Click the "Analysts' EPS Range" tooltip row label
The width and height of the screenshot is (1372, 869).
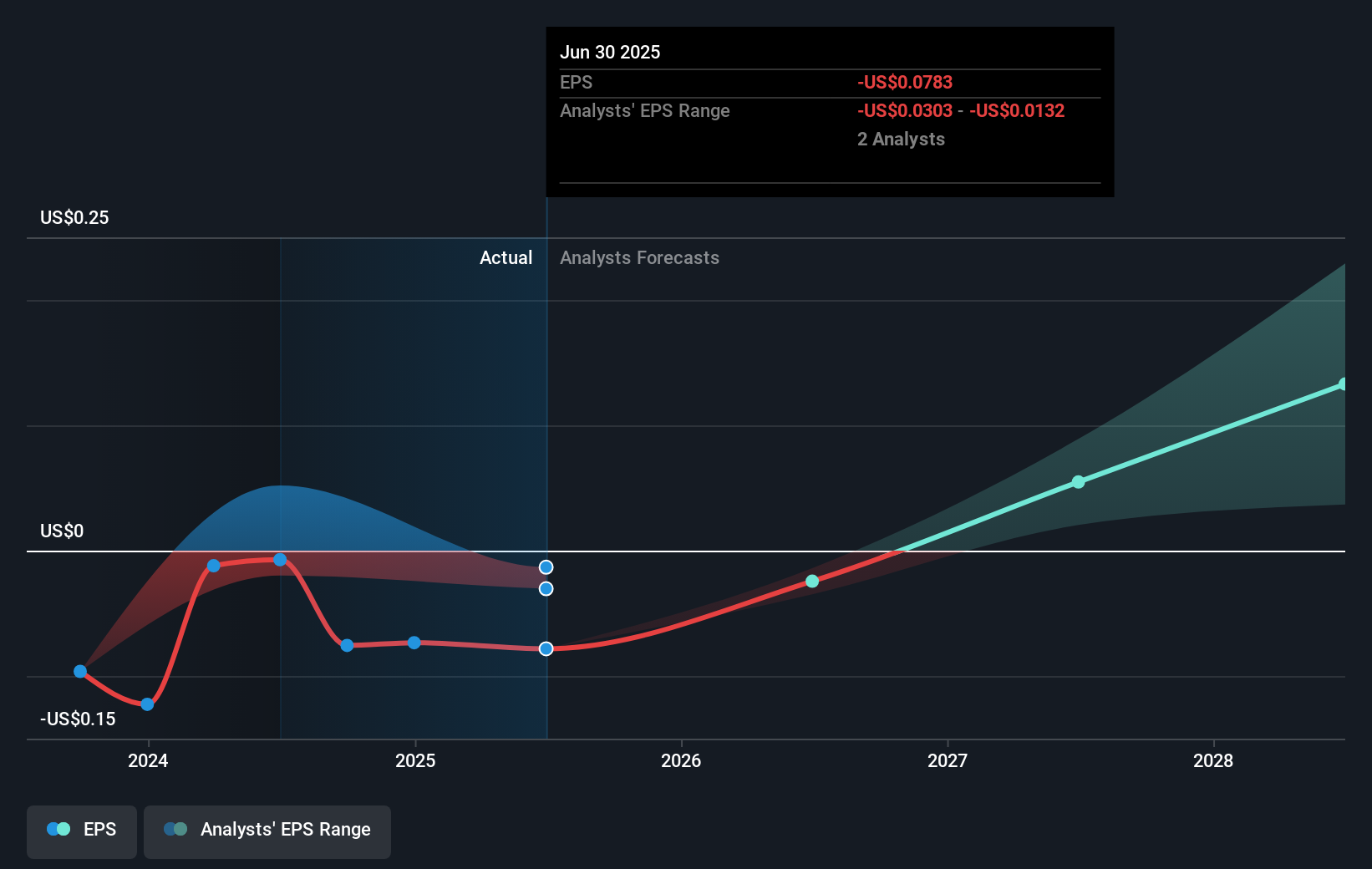click(x=645, y=110)
